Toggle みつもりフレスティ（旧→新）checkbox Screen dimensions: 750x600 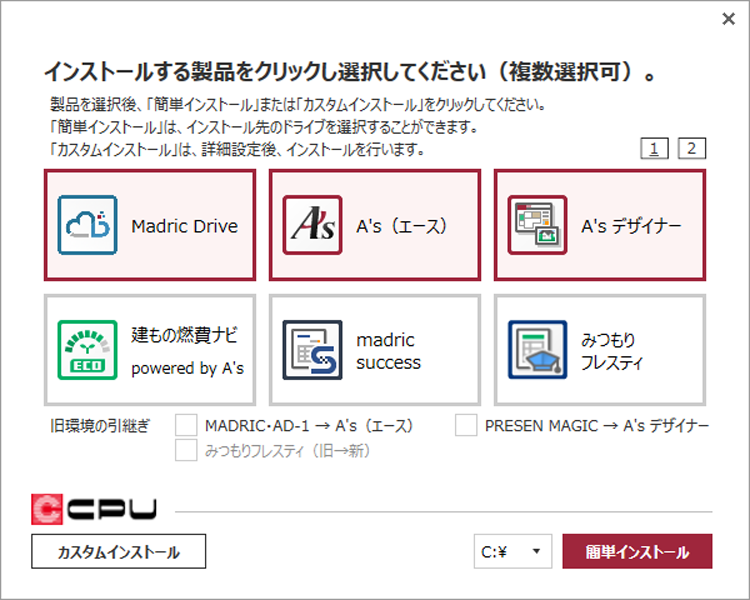click(x=186, y=450)
